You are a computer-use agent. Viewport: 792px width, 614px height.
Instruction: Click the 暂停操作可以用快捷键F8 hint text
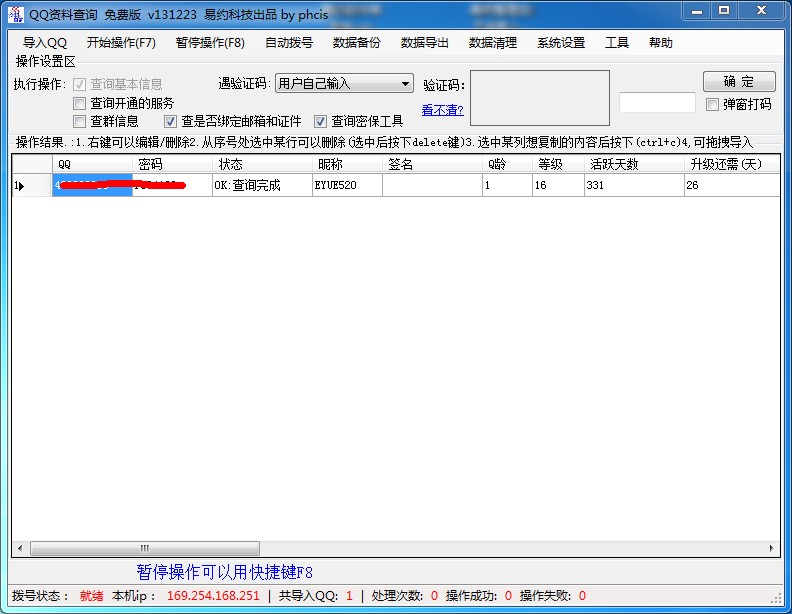point(225,572)
